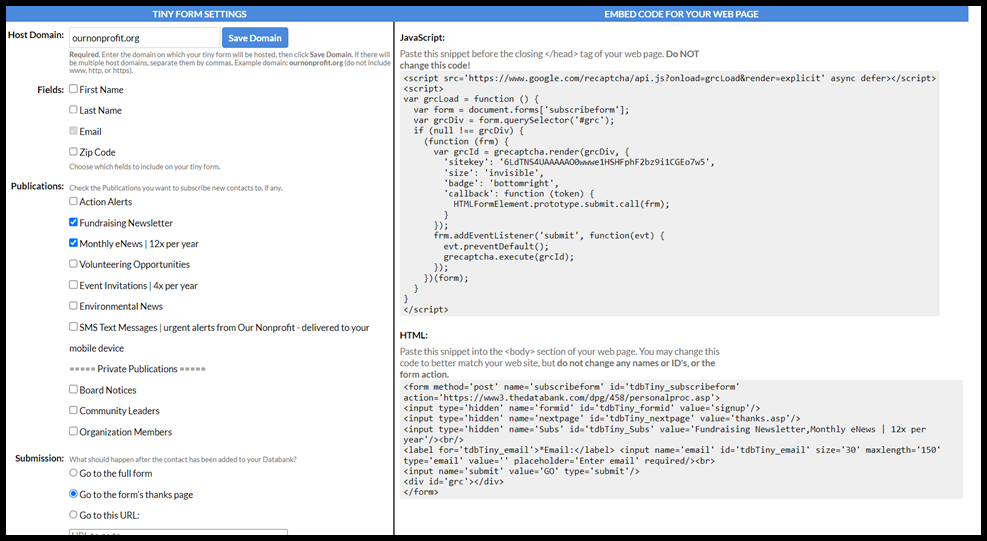987x541 pixels.
Task: Select 'Go to the form's thanks page'
Action: pyautogui.click(x=74, y=494)
